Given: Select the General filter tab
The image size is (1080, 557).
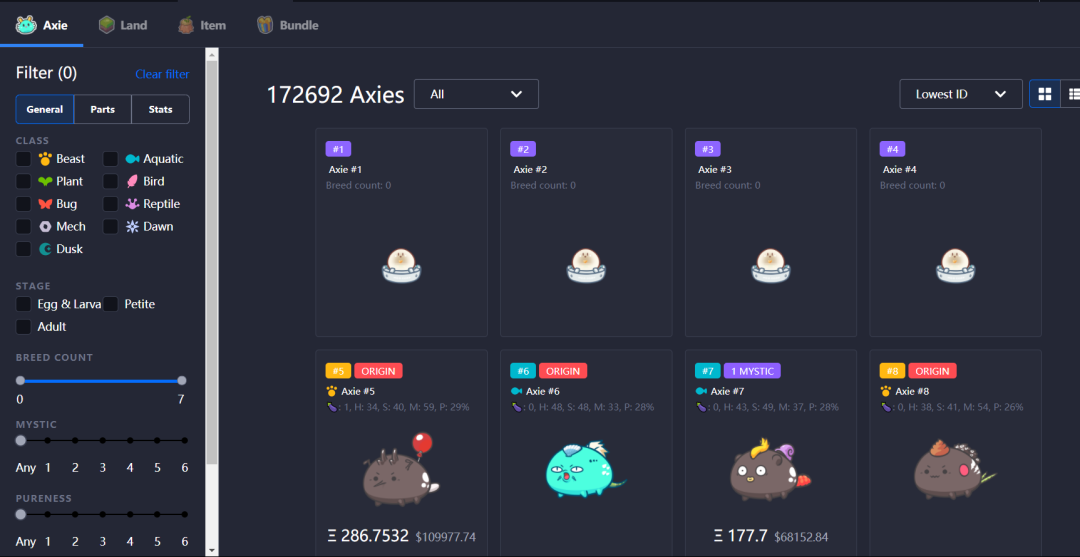Looking at the screenshot, I should (45, 109).
